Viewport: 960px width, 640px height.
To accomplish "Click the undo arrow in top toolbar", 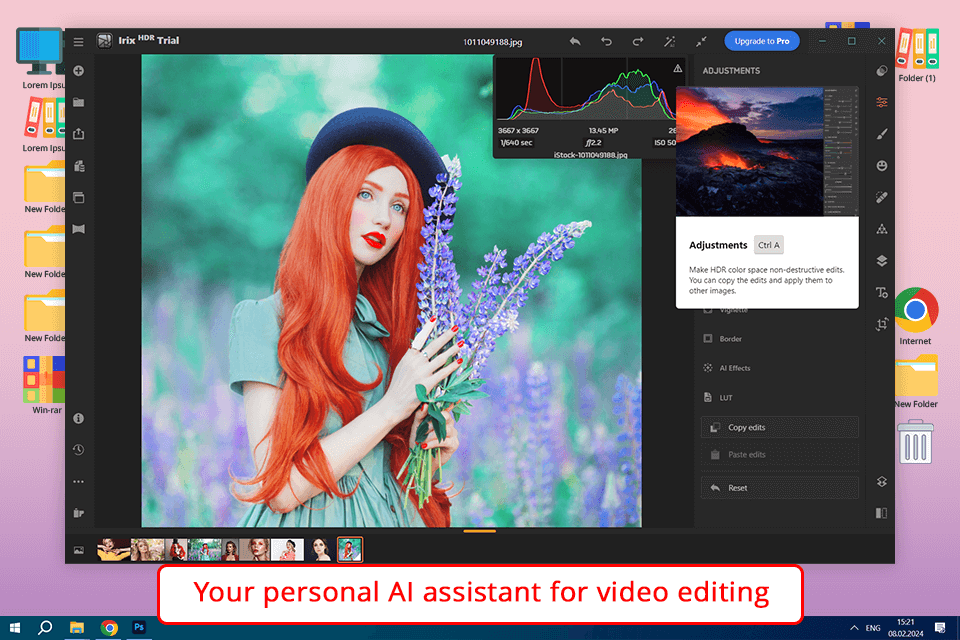I will (x=606, y=42).
